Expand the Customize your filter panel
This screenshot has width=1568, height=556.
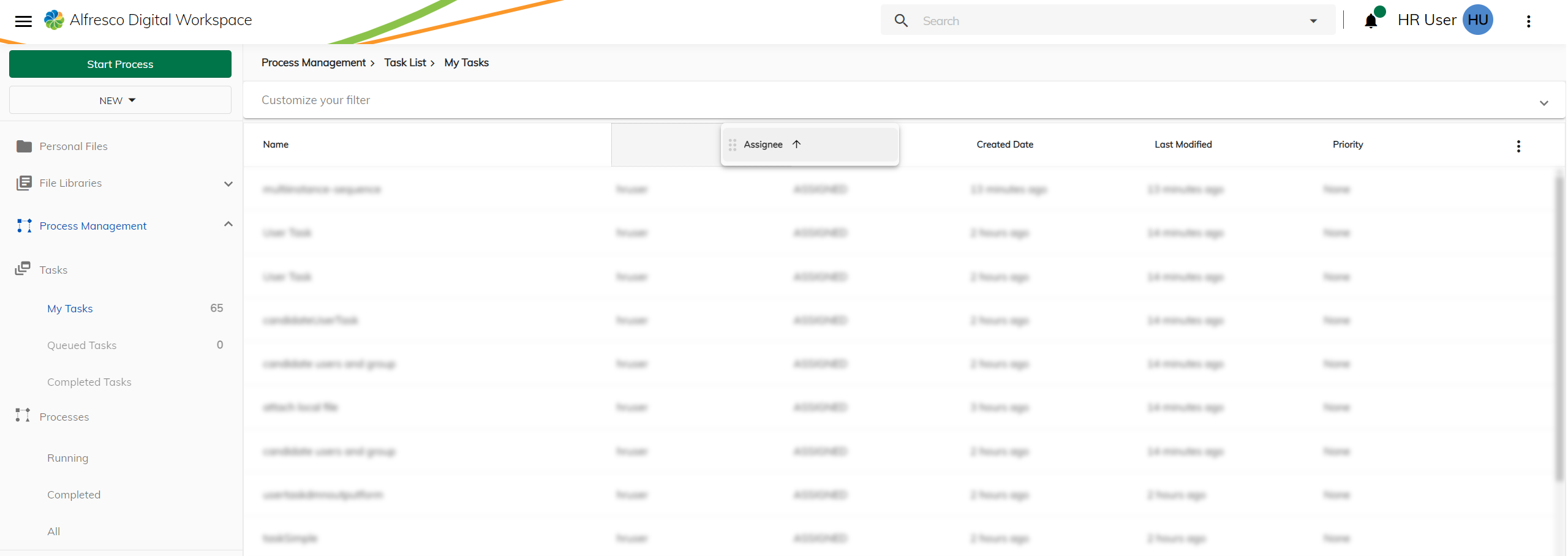tap(1543, 103)
